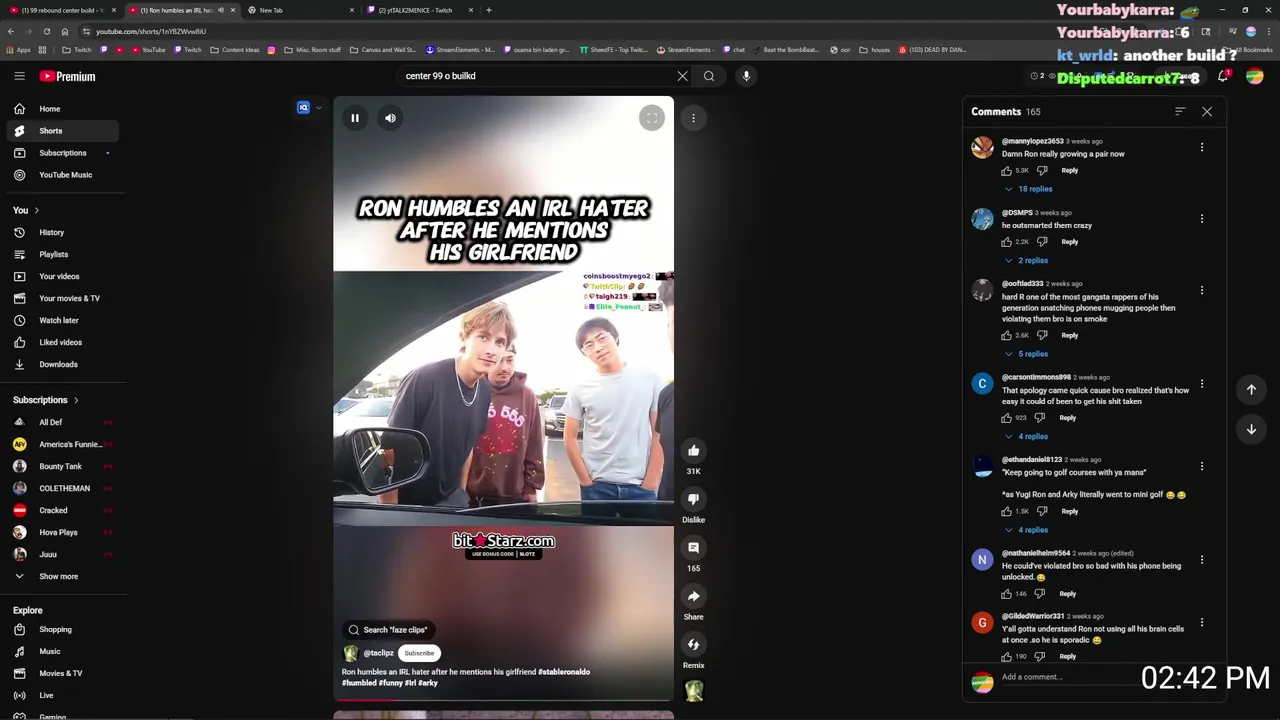Viewport: 1280px width, 720px height.
Task: Expand the Subscriptions heading chevron
Action: [75, 400]
